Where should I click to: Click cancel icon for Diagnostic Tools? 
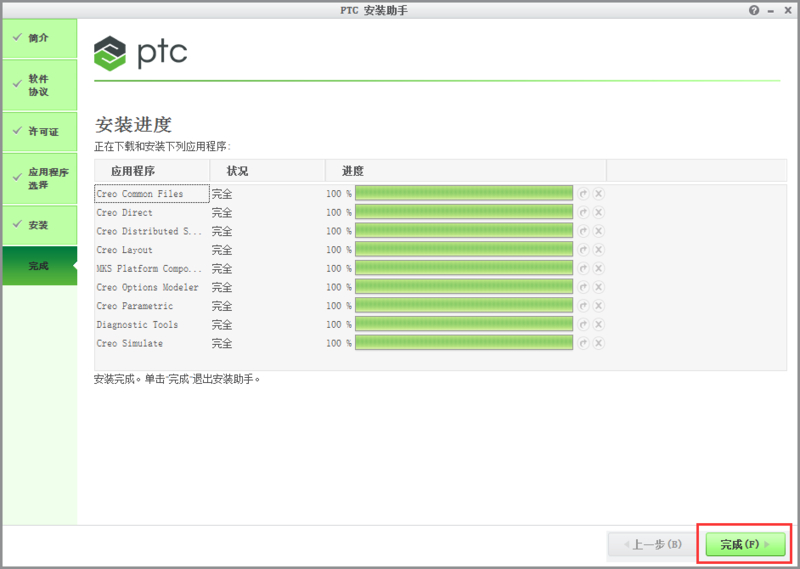pyautogui.click(x=598, y=325)
